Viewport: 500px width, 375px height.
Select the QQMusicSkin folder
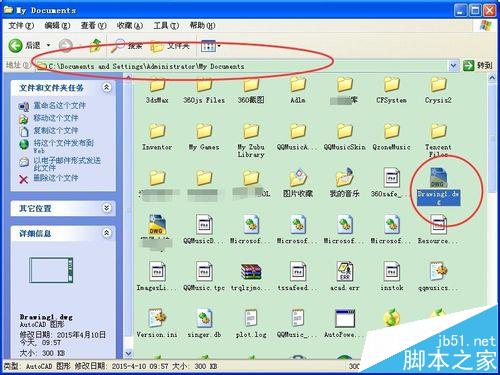pyautogui.click(x=345, y=137)
